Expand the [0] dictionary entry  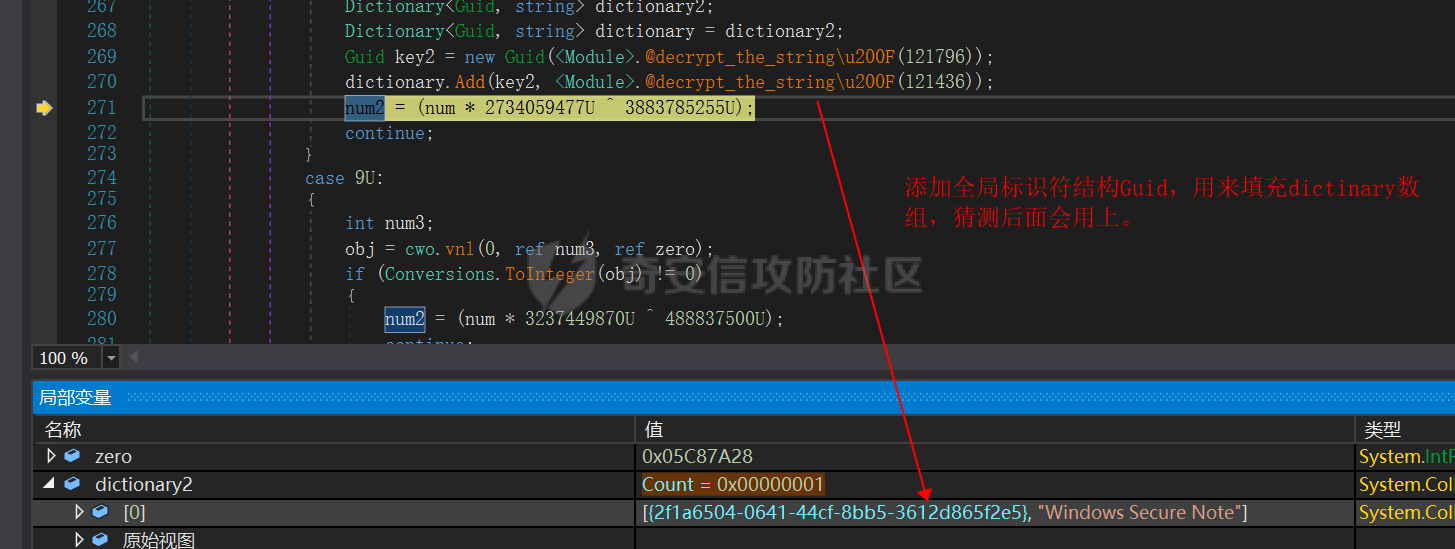coord(80,512)
